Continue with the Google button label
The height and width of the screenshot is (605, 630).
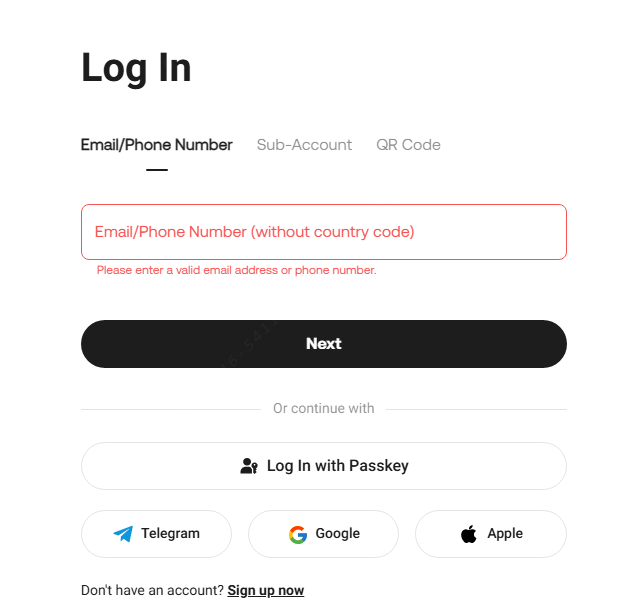337,534
